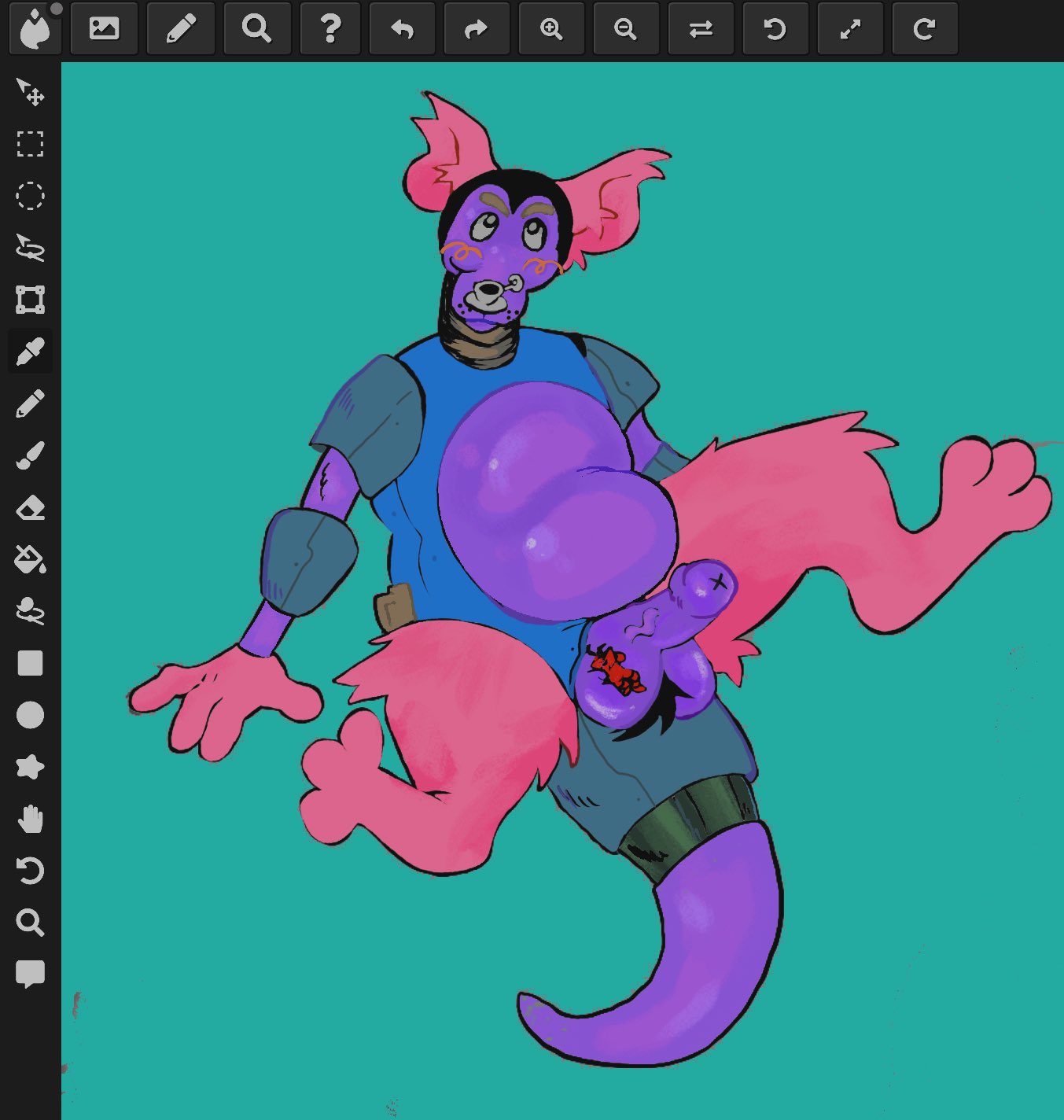Redo the action using the top toolbar arrow

[x=477, y=28]
